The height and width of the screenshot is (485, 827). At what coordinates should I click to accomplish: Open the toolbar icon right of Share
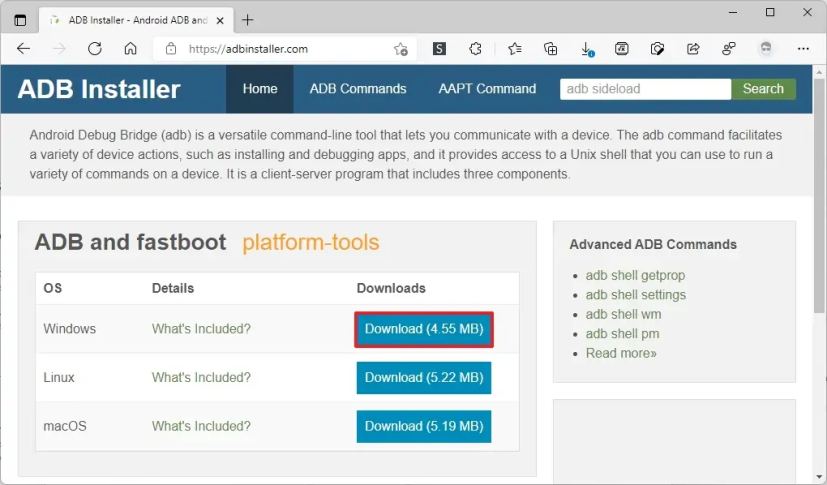(729, 49)
